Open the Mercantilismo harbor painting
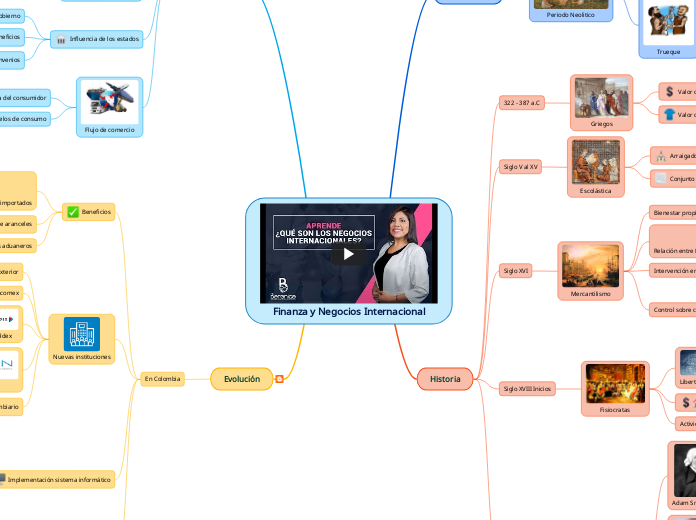The width and height of the screenshot is (696, 520). click(x=590, y=266)
